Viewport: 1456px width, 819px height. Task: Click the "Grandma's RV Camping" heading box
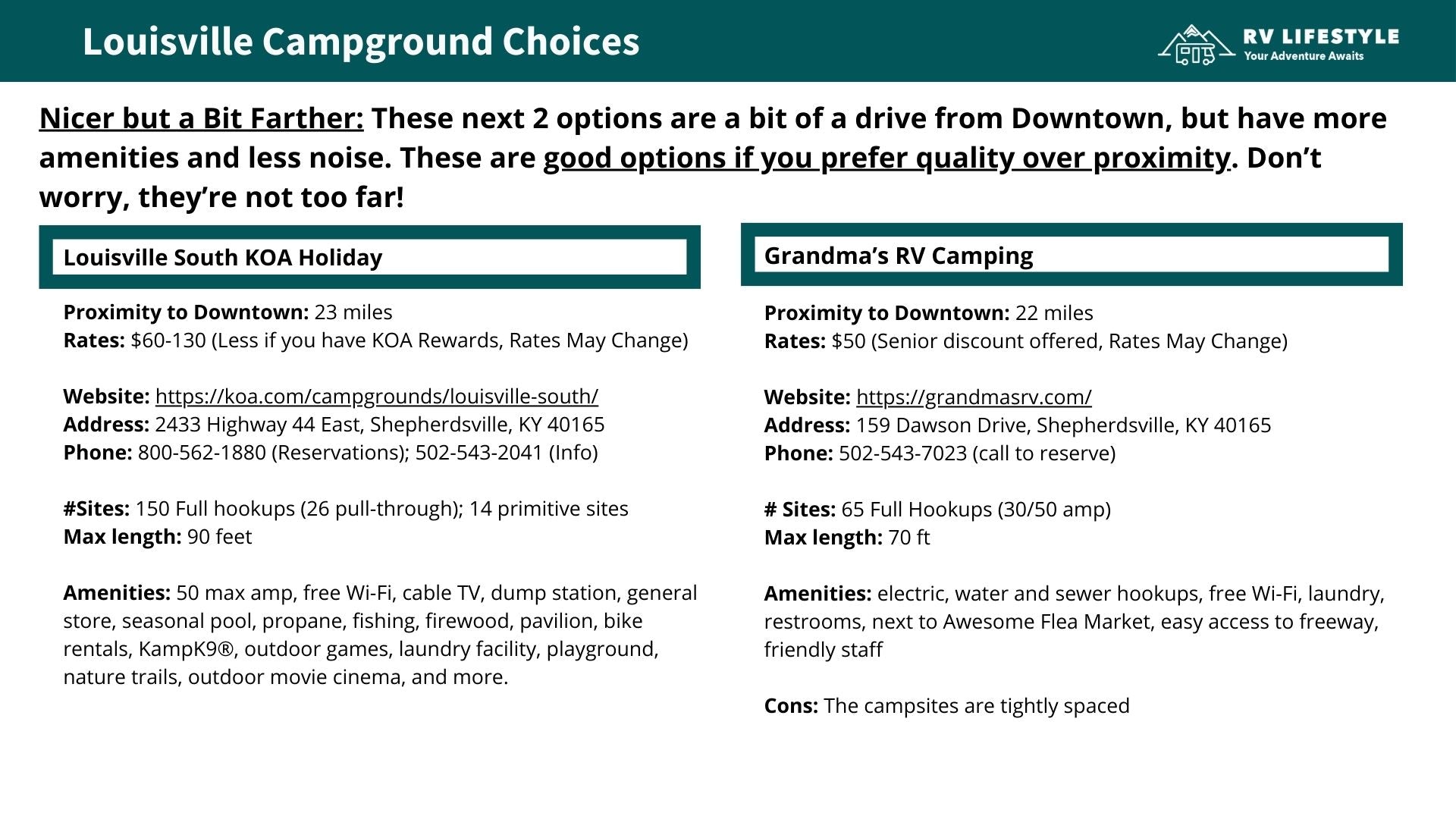click(1071, 256)
